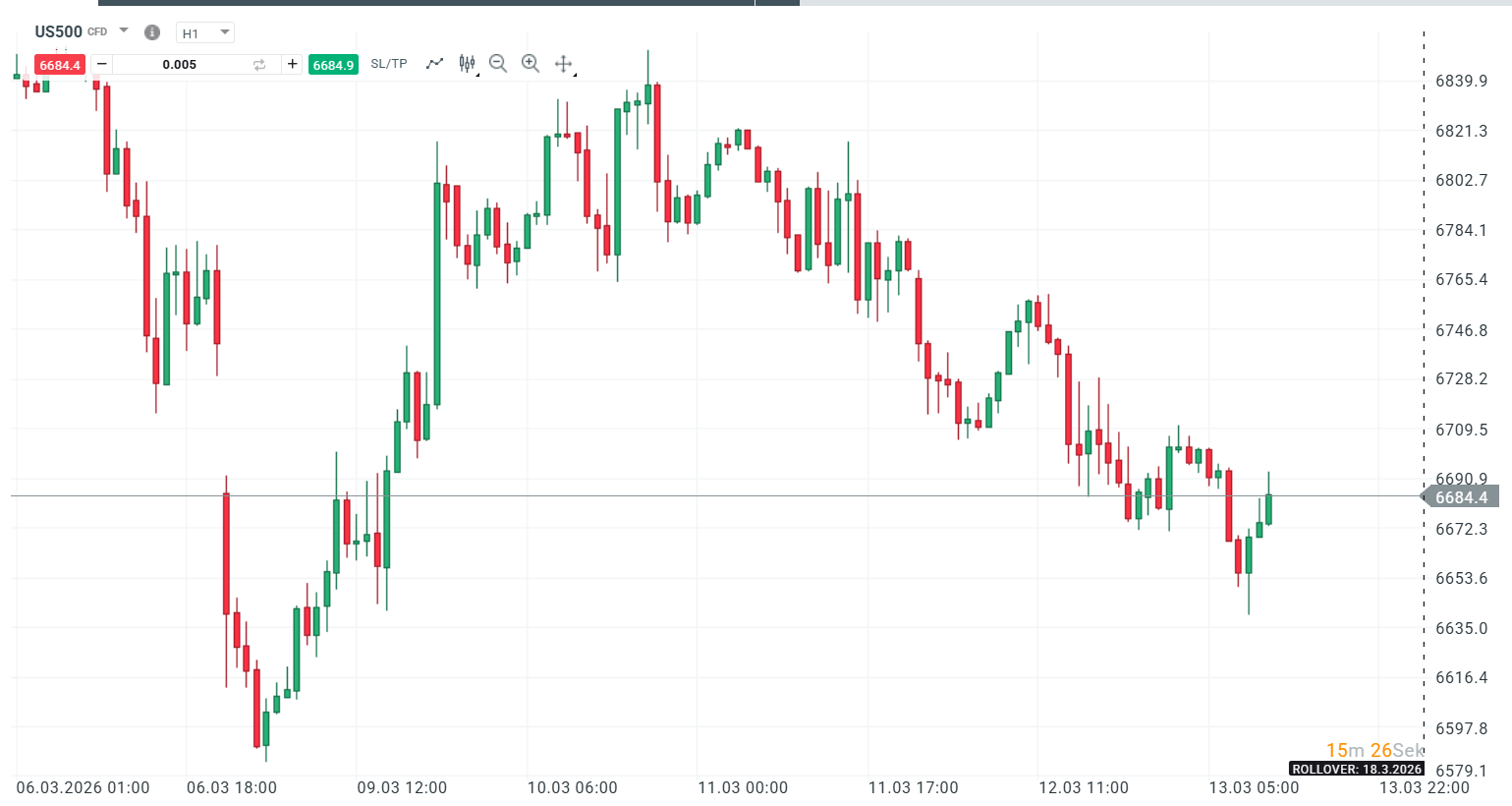Open the indicators settings icon
The height and width of the screenshot is (806, 1512).
[x=466, y=63]
